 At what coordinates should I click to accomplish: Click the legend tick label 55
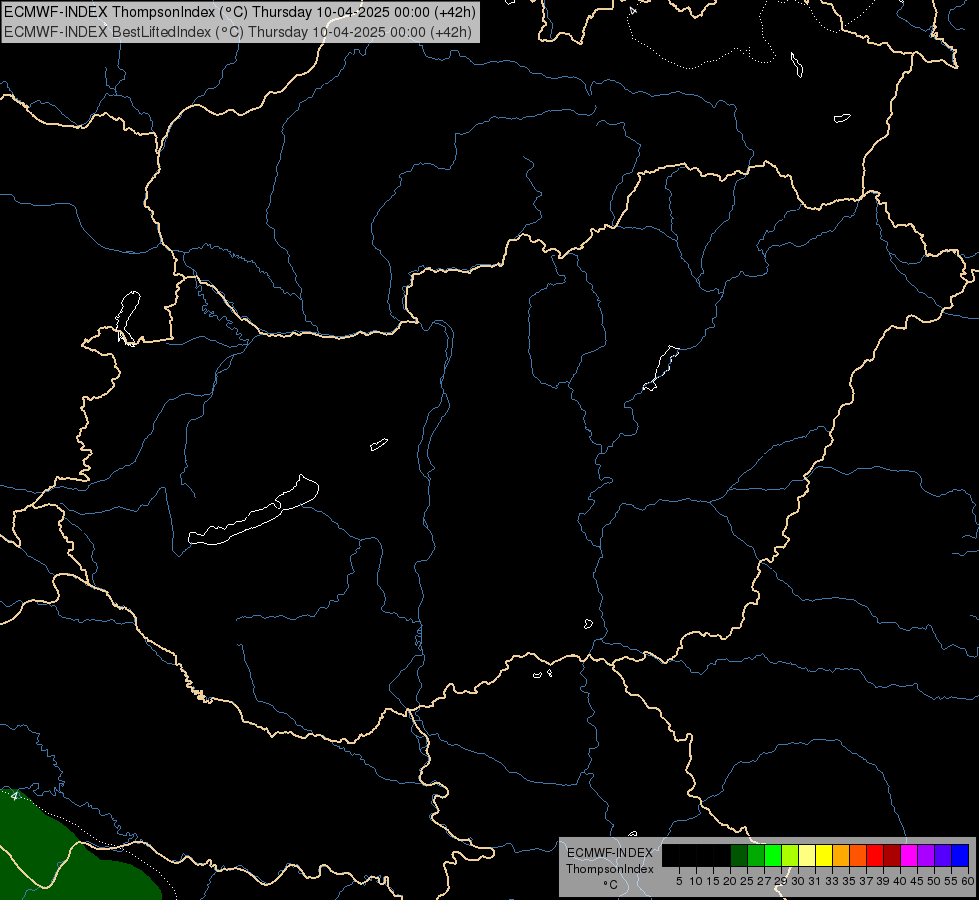[952, 881]
